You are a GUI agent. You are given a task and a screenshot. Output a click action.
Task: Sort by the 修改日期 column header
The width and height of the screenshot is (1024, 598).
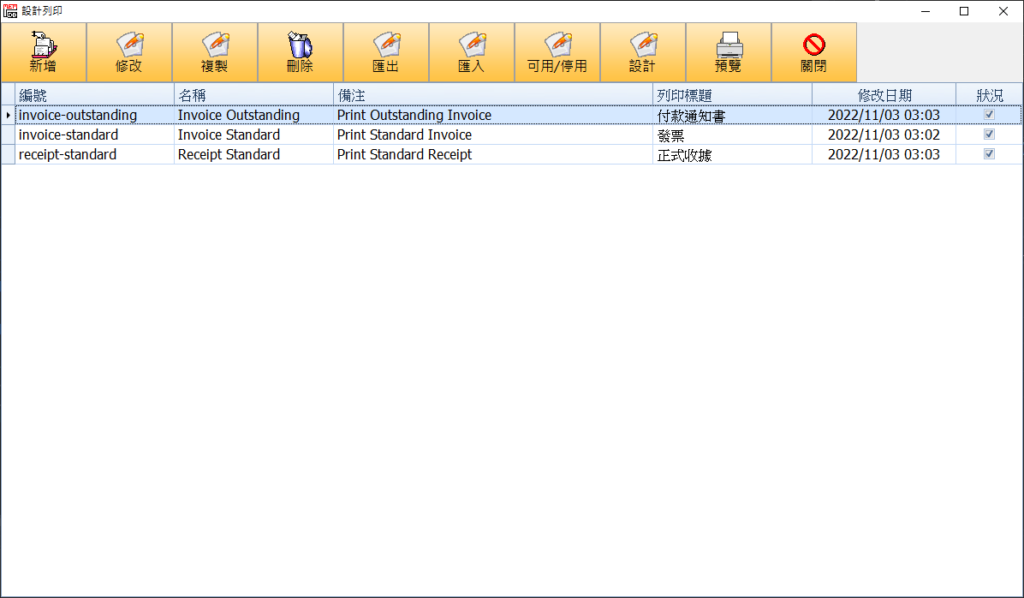coord(883,95)
